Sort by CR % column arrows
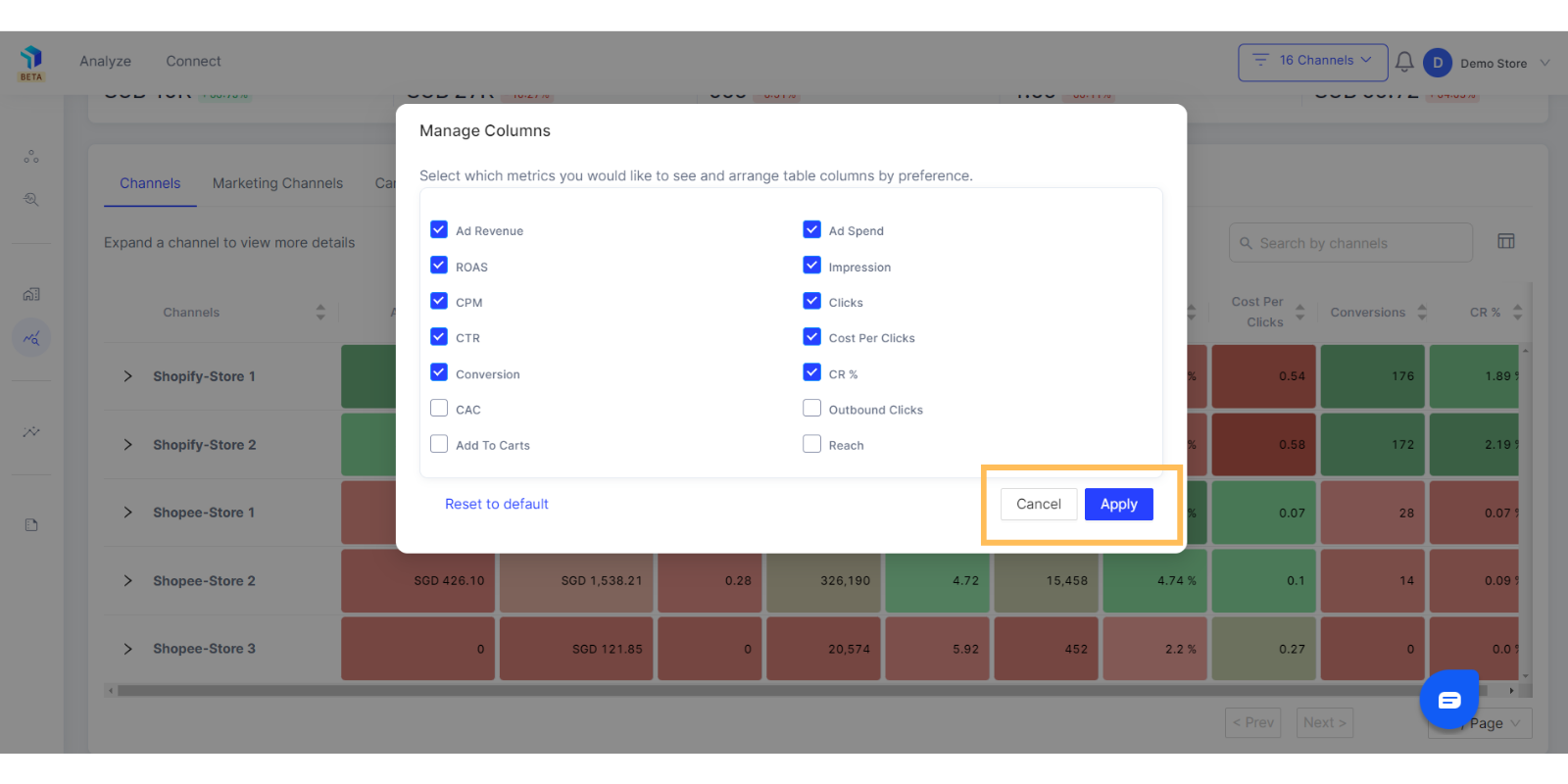The image size is (1568, 784). (1518, 313)
